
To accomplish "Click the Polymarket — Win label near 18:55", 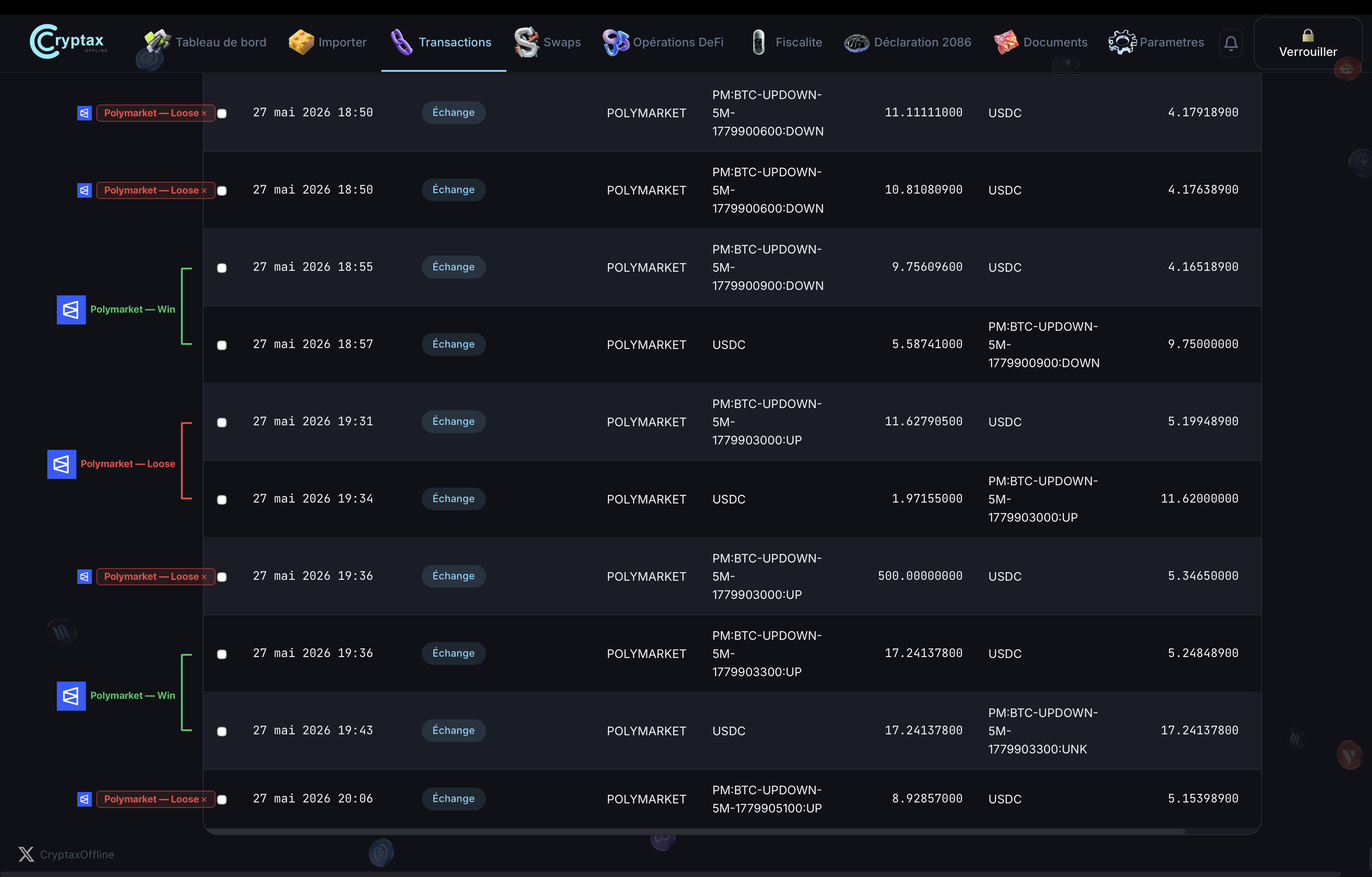I will (133, 309).
